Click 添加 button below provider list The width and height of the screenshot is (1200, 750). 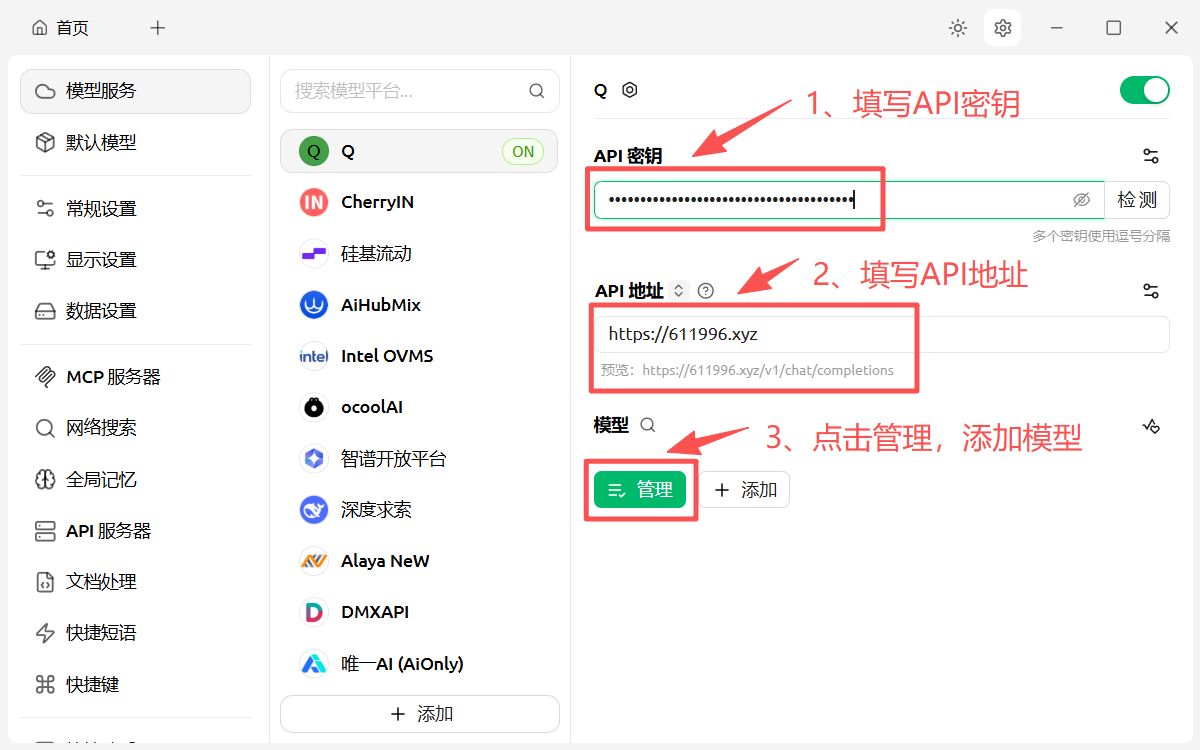[420, 714]
